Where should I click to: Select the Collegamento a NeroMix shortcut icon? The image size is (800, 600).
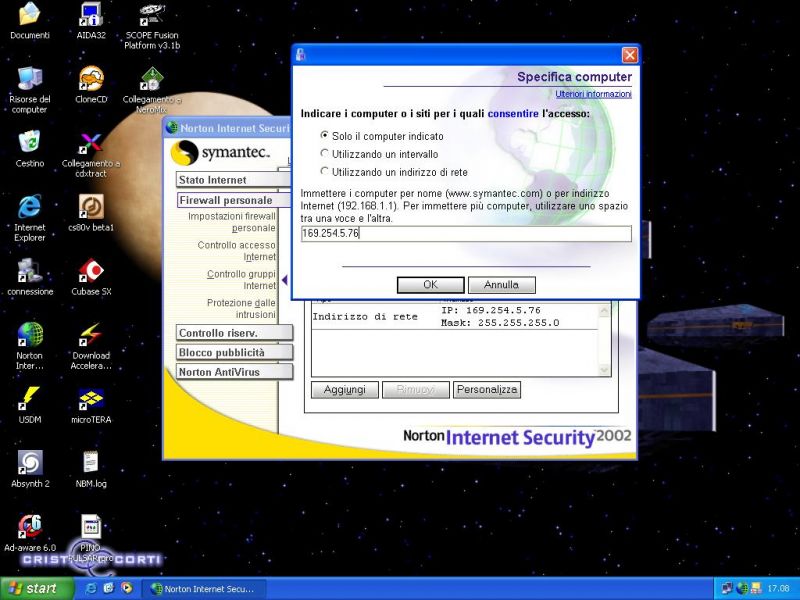point(152,79)
